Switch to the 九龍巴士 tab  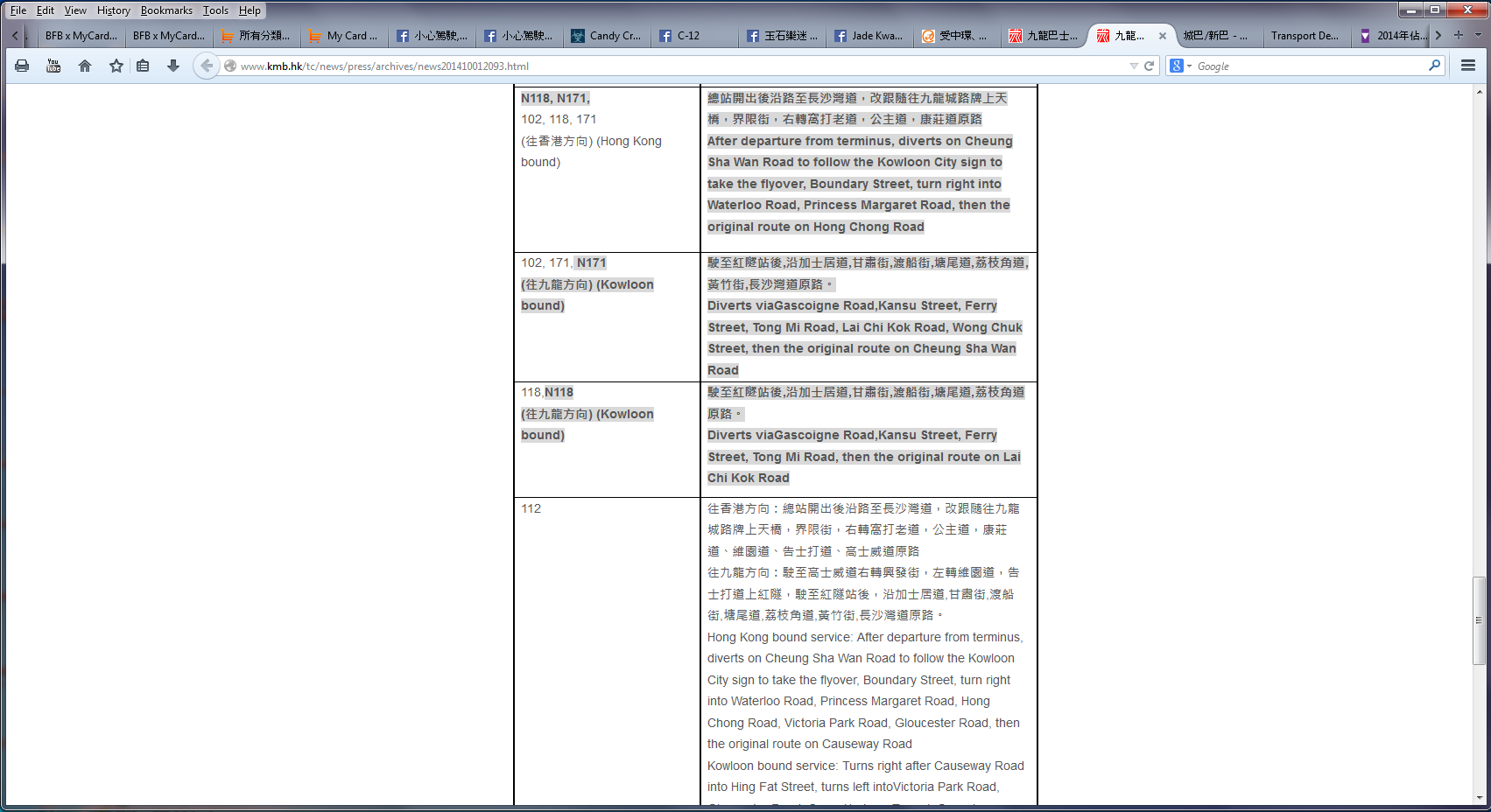(1044, 36)
